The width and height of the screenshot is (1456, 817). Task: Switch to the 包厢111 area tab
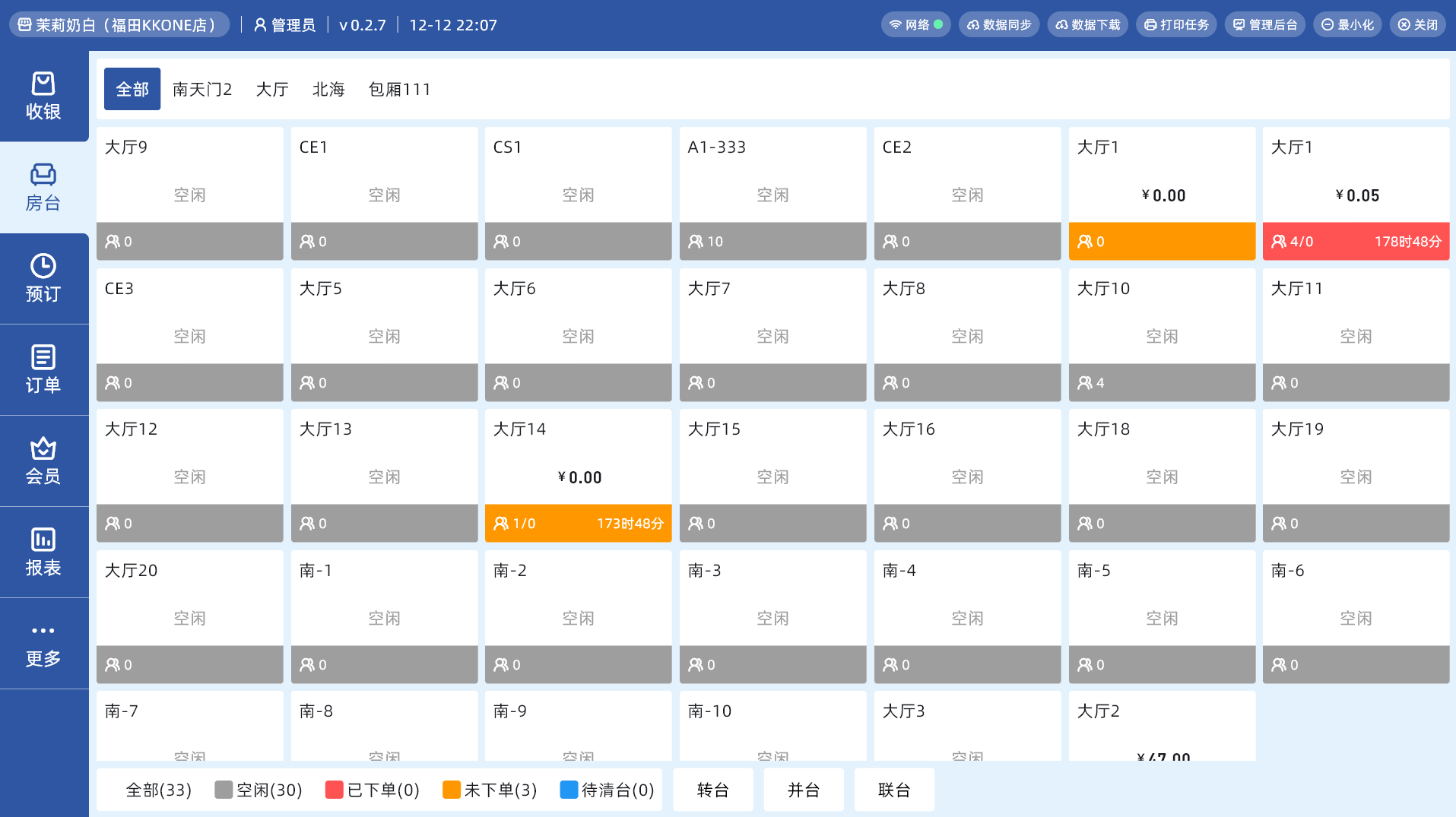pos(399,90)
